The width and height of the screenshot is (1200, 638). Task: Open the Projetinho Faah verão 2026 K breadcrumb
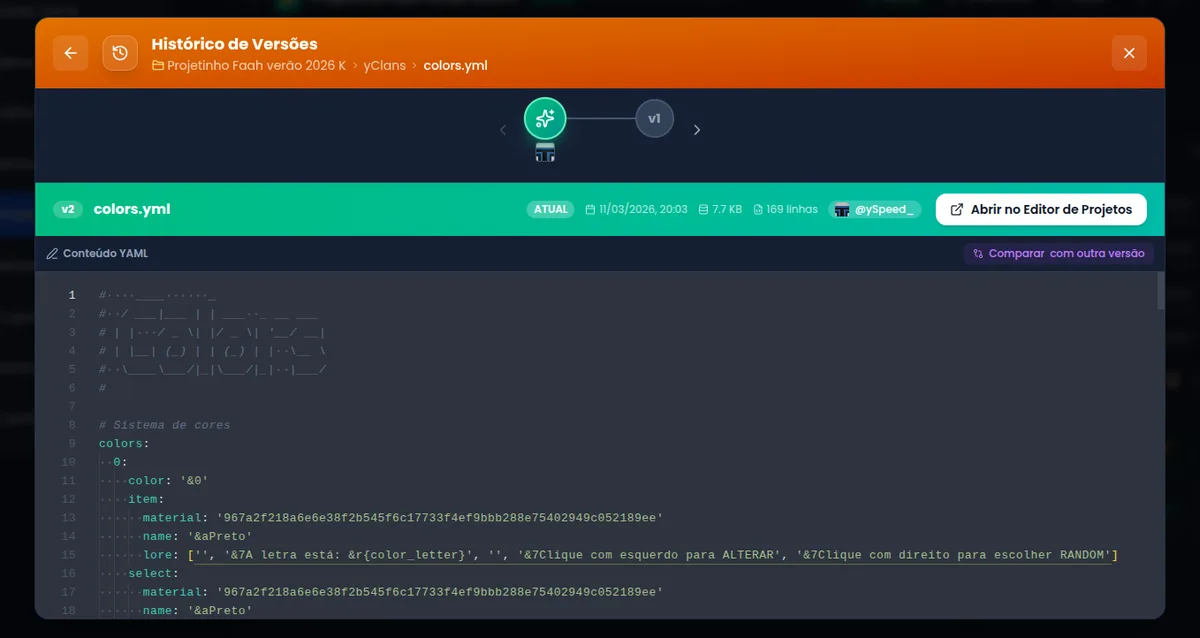click(x=256, y=66)
